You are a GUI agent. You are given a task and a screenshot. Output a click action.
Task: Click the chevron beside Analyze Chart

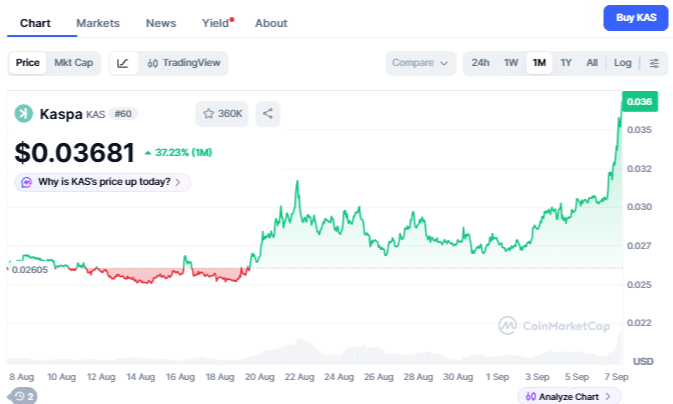click(608, 397)
